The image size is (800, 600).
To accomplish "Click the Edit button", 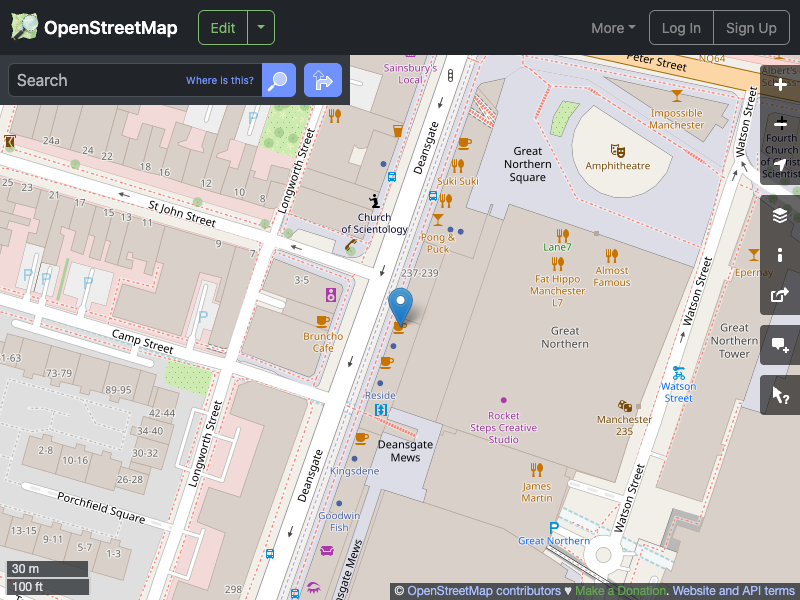I will coord(222,27).
